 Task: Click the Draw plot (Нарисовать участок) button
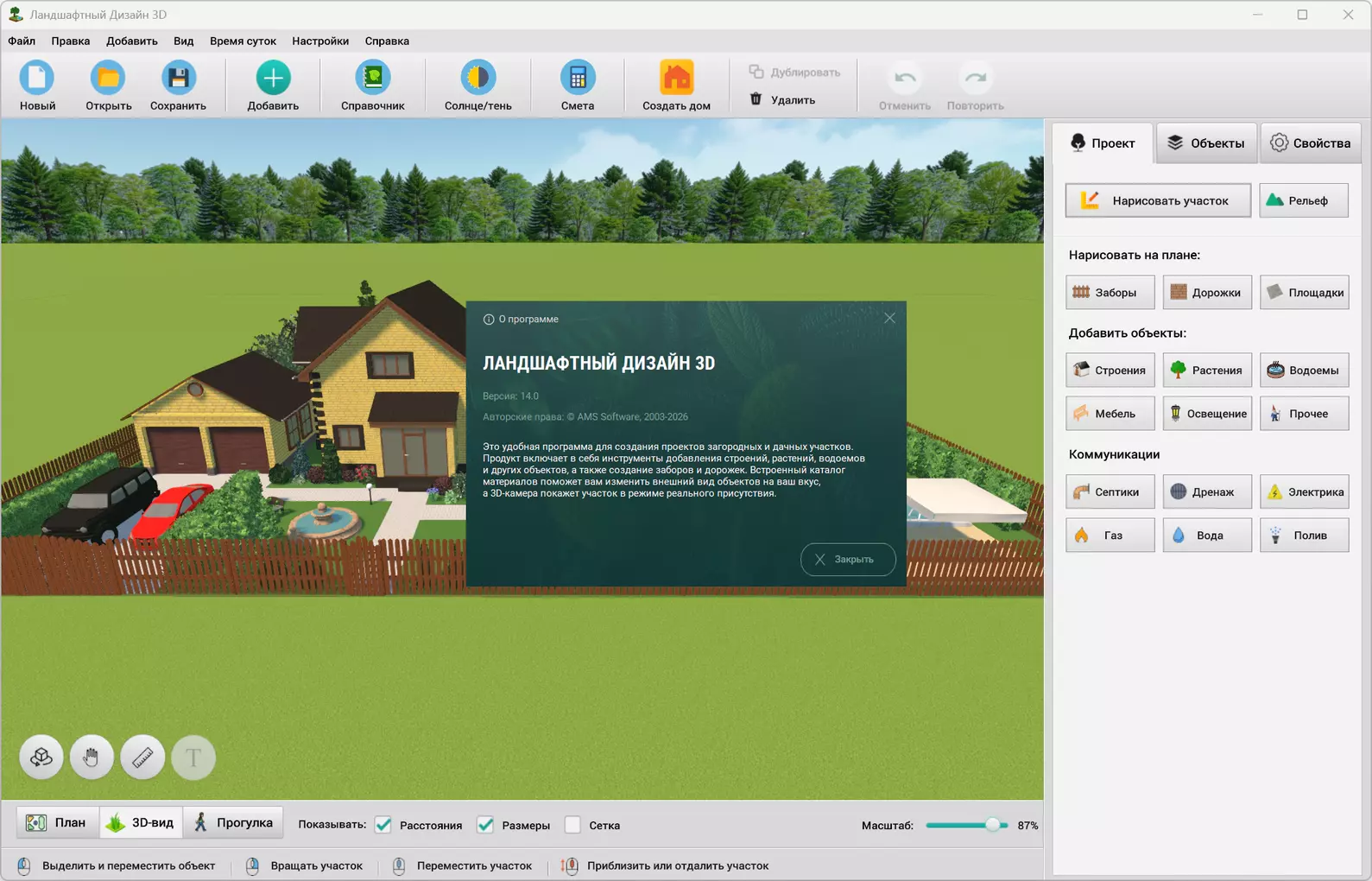click(1157, 200)
